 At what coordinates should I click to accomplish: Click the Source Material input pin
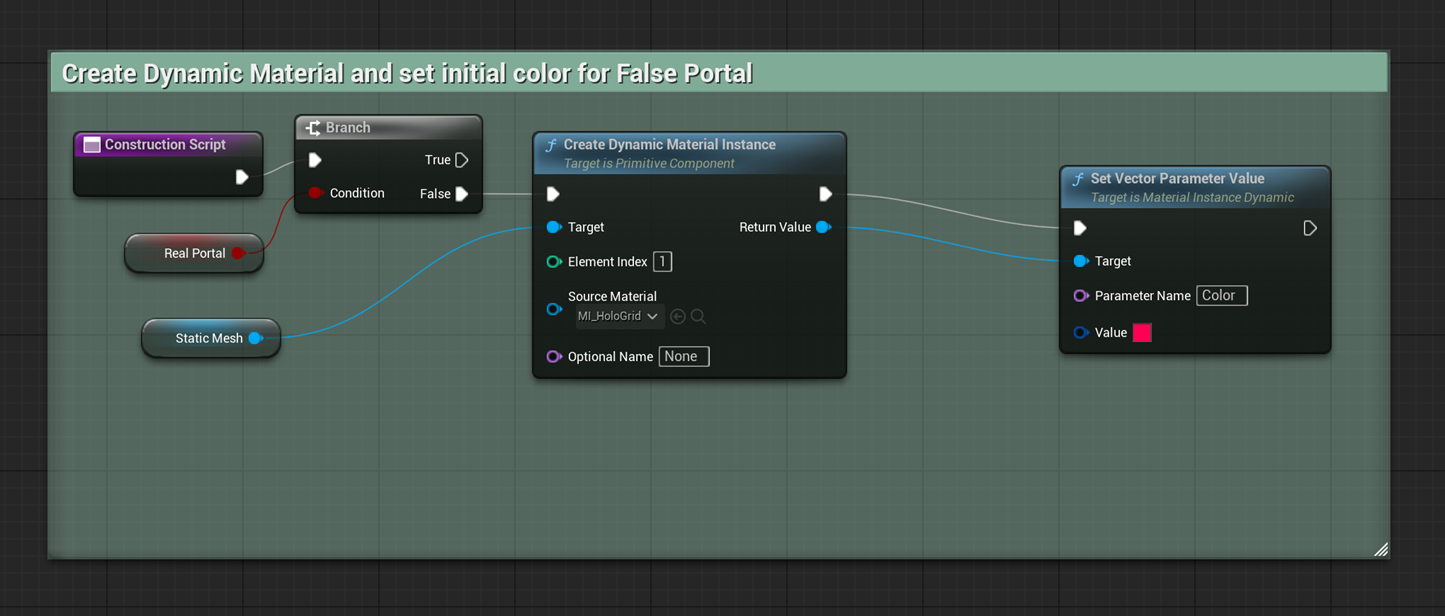[554, 309]
